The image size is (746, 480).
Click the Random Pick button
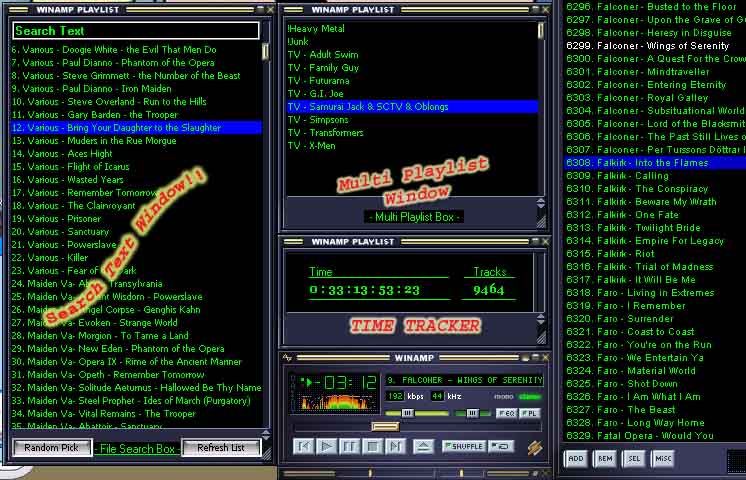point(51,448)
